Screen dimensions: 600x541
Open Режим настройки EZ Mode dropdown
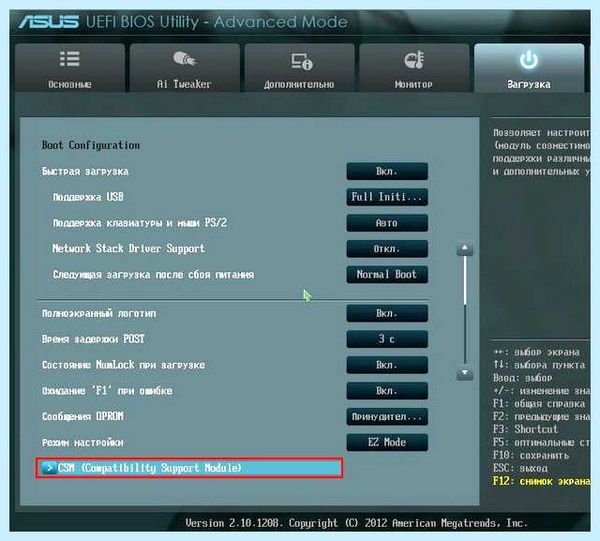(387, 442)
